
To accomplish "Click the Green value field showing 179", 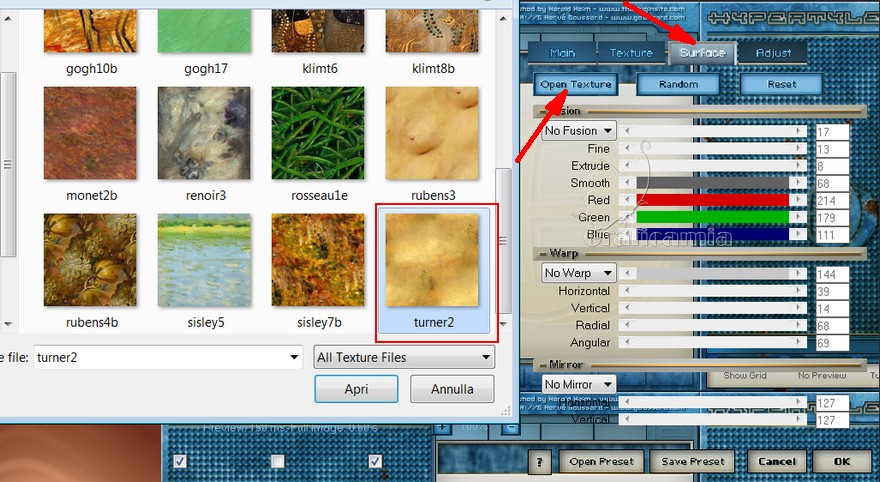I will point(832,218).
